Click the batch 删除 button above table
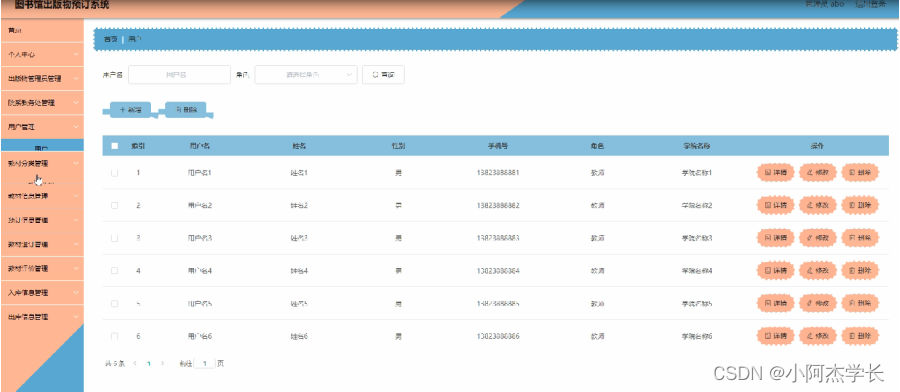The height and width of the screenshot is (392, 900). (186, 110)
